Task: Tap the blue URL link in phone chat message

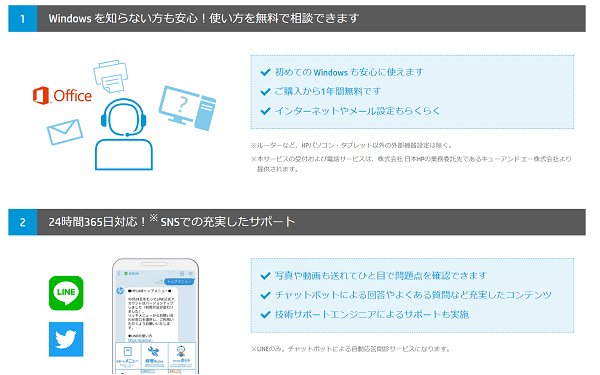Action: click(x=140, y=340)
